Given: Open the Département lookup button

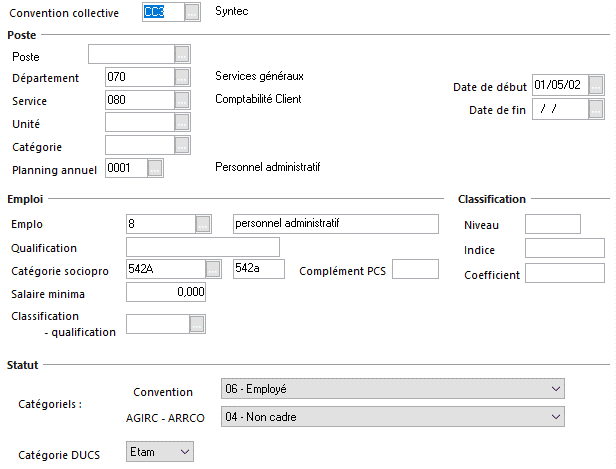Looking at the screenshot, I should 181,77.
